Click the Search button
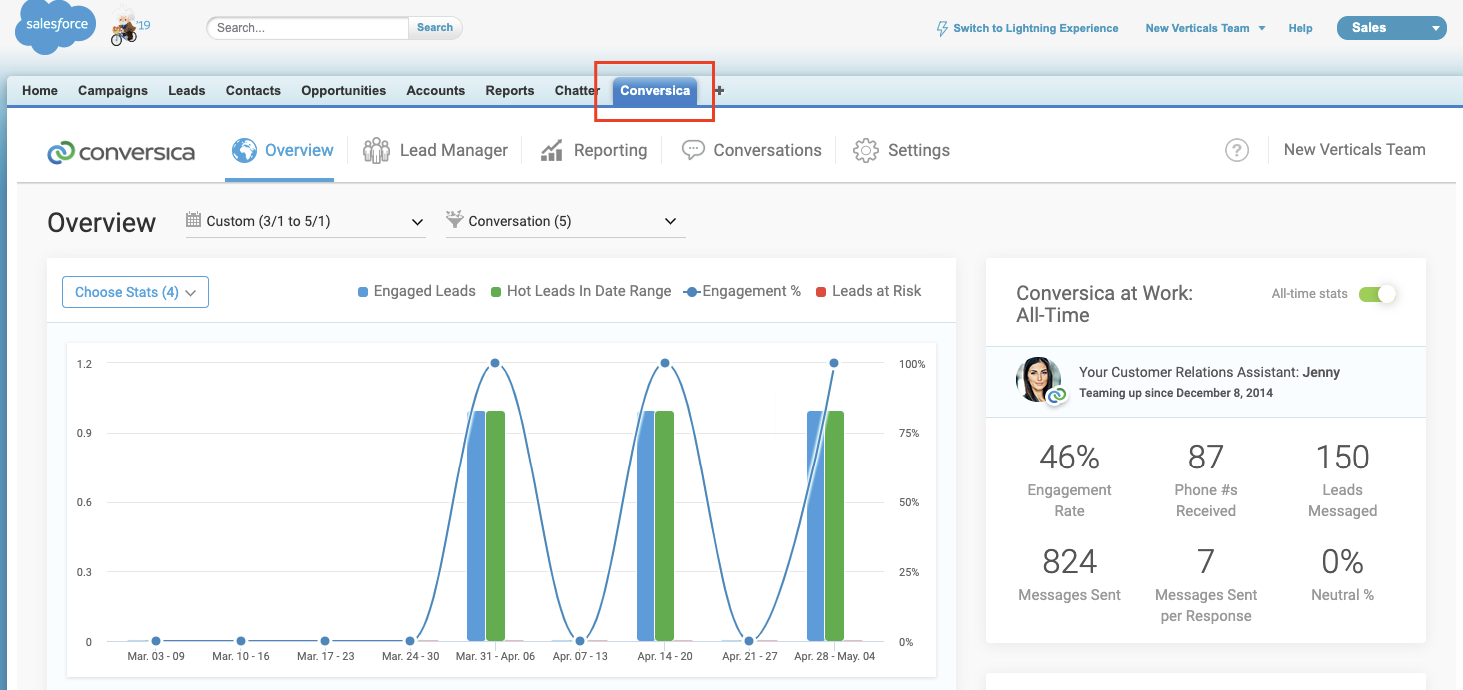1463x690 pixels. click(x=435, y=28)
